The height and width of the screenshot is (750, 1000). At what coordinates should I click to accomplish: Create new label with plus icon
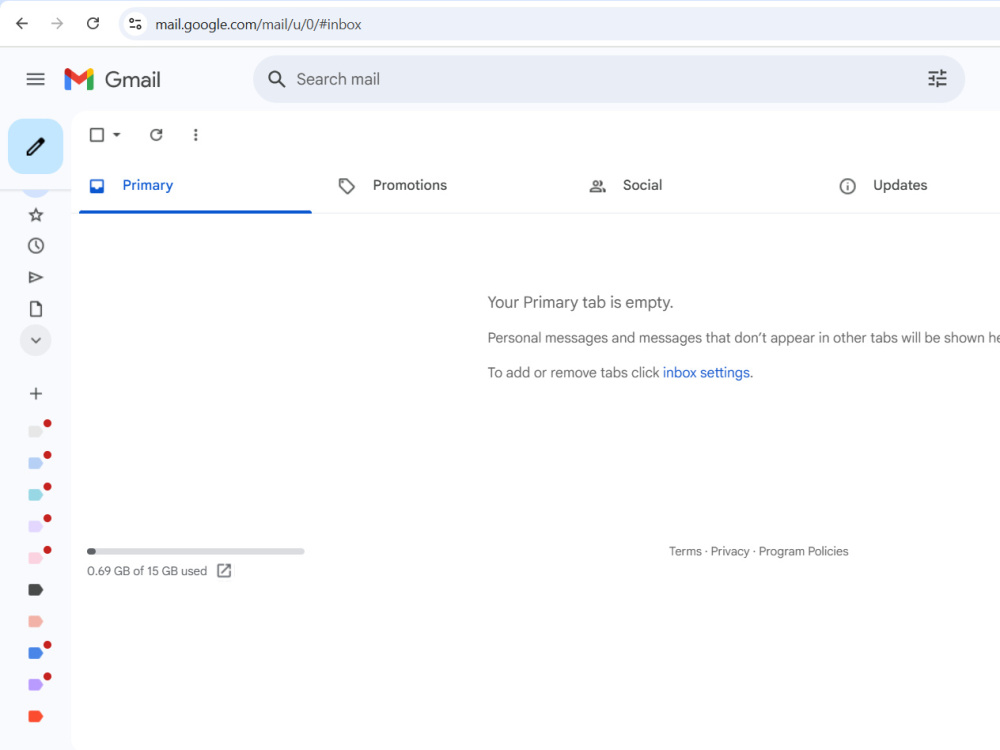pyautogui.click(x=36, y=393)
